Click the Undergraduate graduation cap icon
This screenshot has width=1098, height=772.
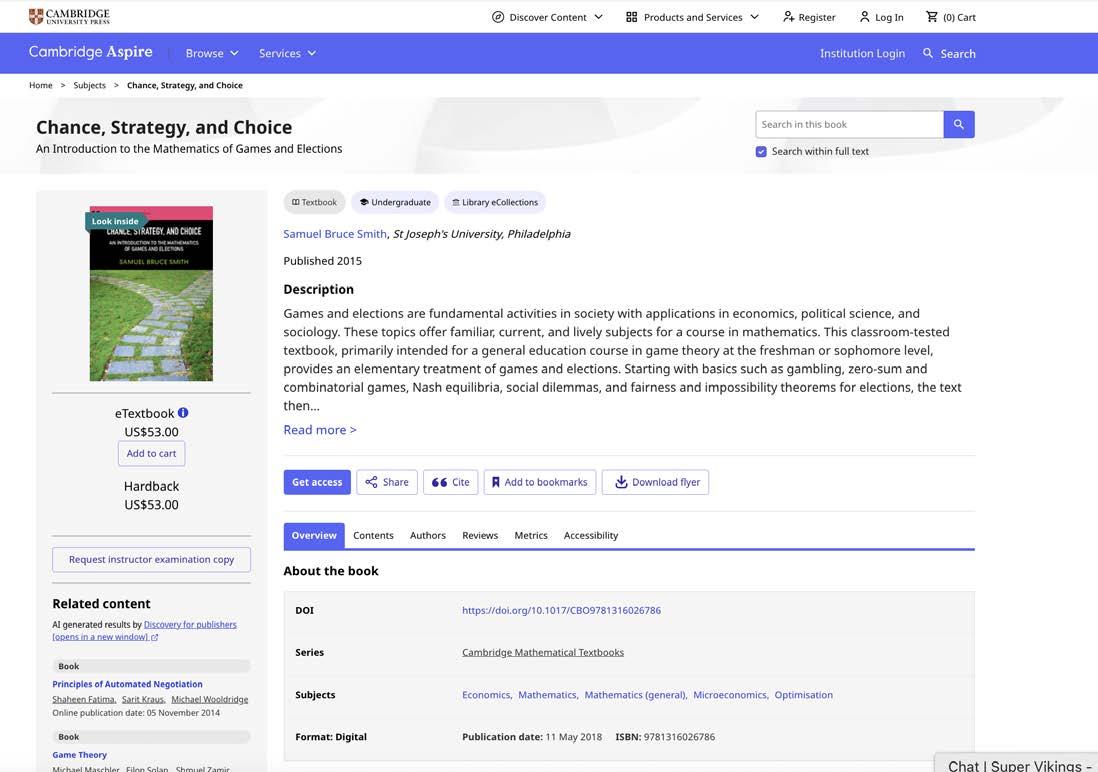point(363,202)
